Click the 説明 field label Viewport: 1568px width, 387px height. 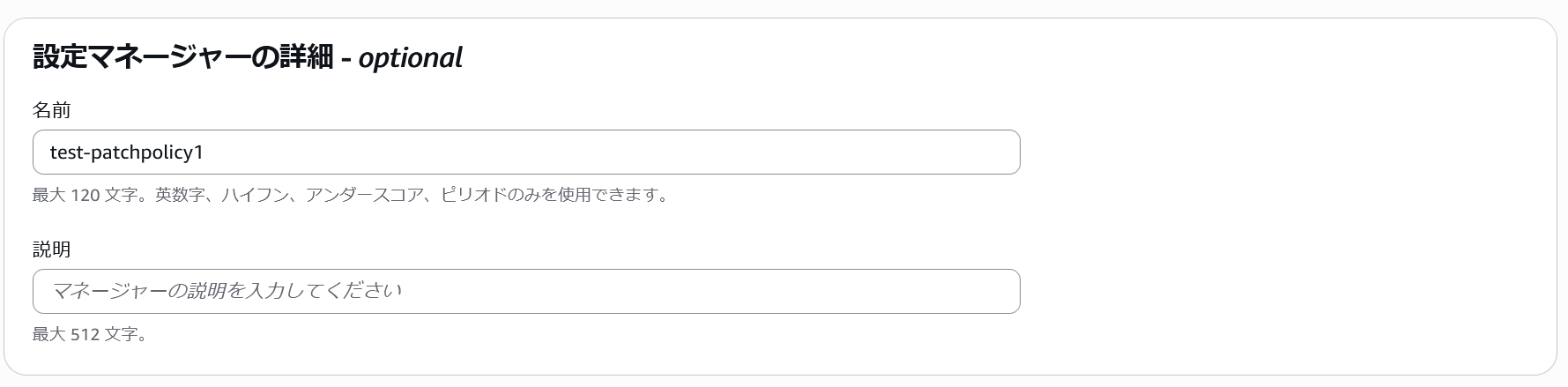(x=52, y=249)
